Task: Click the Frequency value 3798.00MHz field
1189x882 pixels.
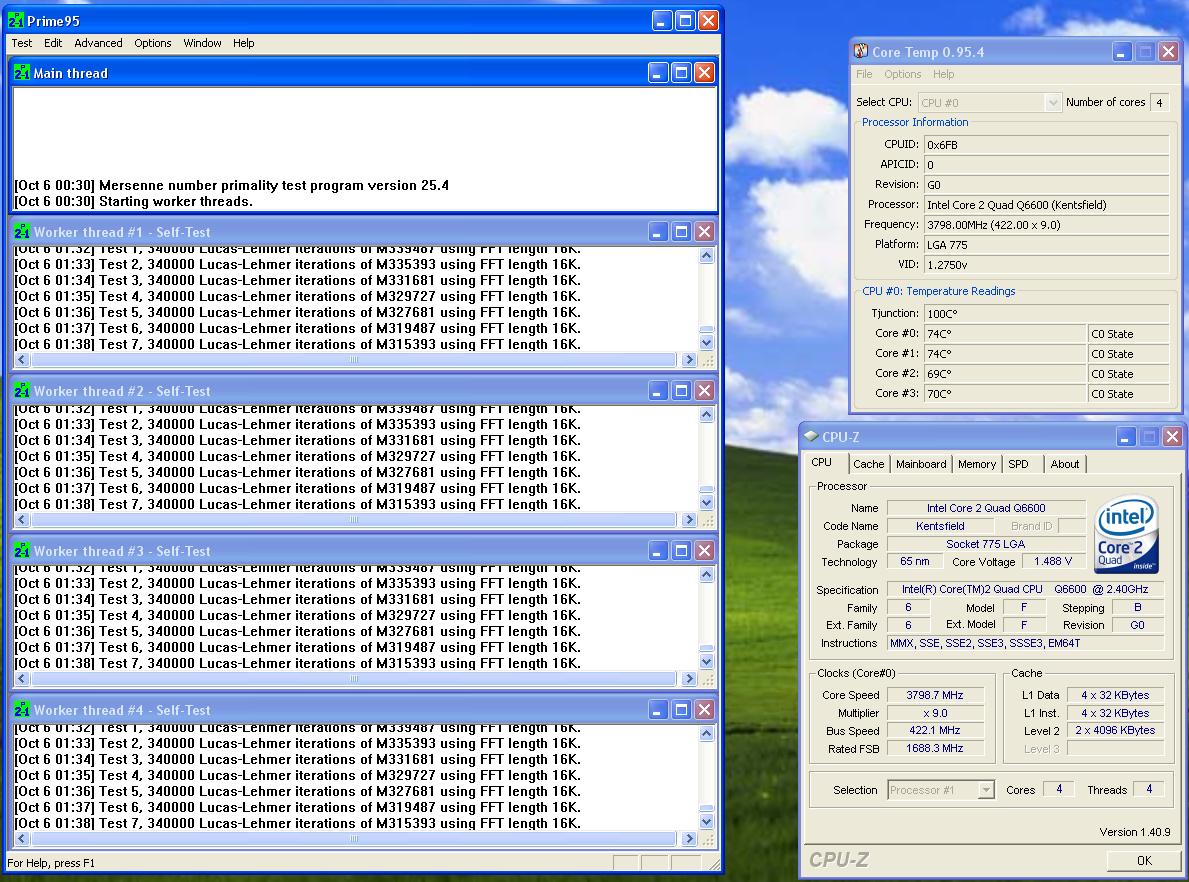Action: click(1046, 224)
